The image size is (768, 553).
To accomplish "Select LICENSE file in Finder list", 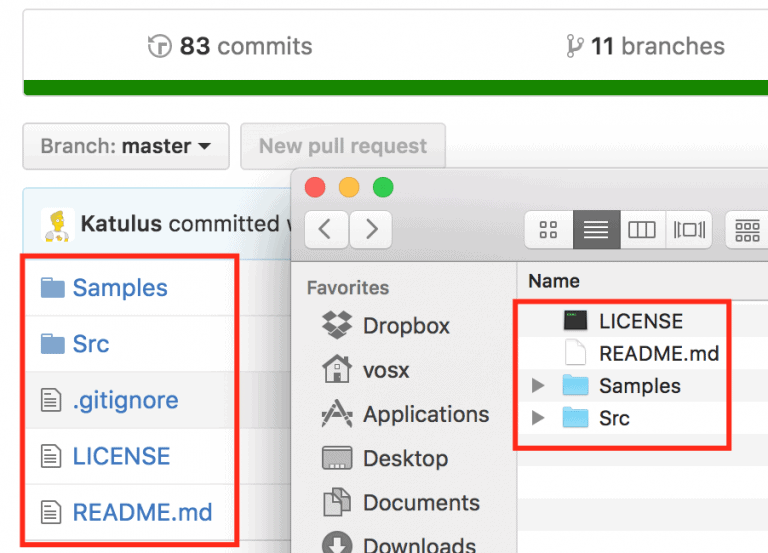I will [x=643, y=321].
